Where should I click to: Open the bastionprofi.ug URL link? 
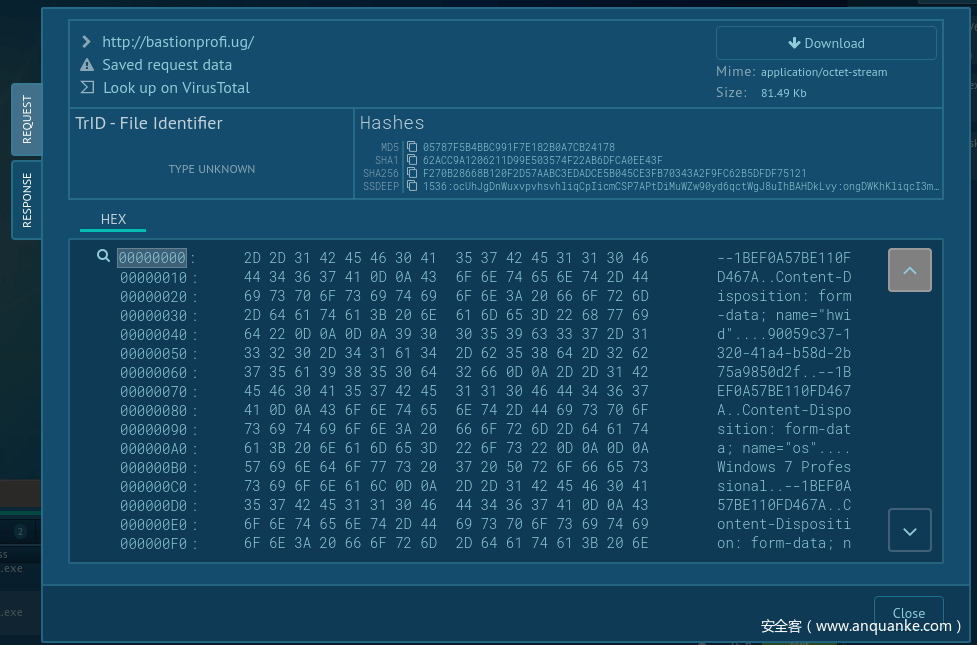pyautogui.click(x=178, y=42)
